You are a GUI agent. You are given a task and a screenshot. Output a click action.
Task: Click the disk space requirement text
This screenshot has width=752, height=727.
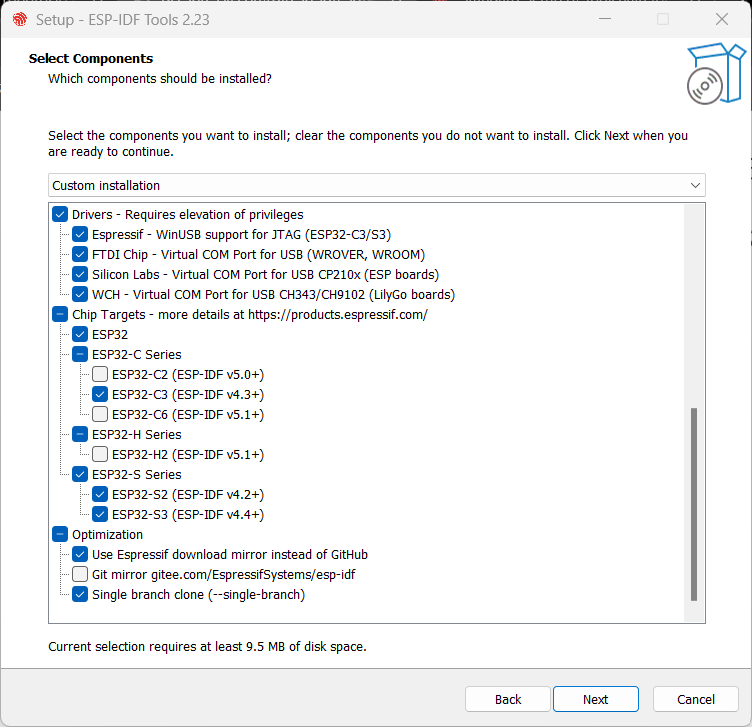207,646
